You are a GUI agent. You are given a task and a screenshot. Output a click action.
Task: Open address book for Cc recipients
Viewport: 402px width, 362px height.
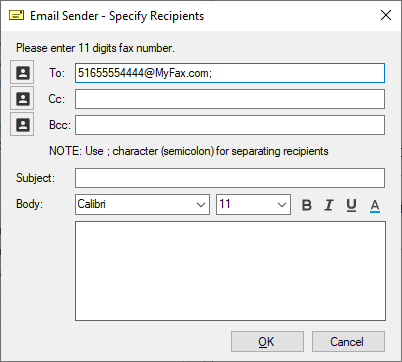pos(22,98)
